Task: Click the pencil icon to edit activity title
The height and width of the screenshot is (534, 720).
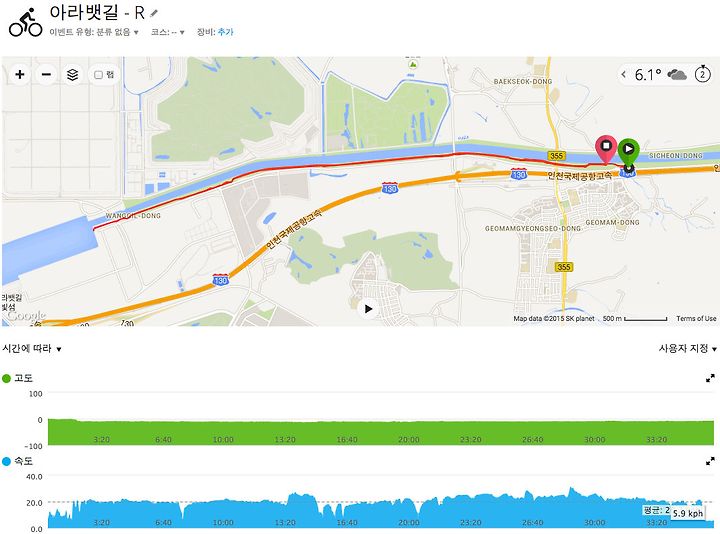Action: click(x=154, y=13)
